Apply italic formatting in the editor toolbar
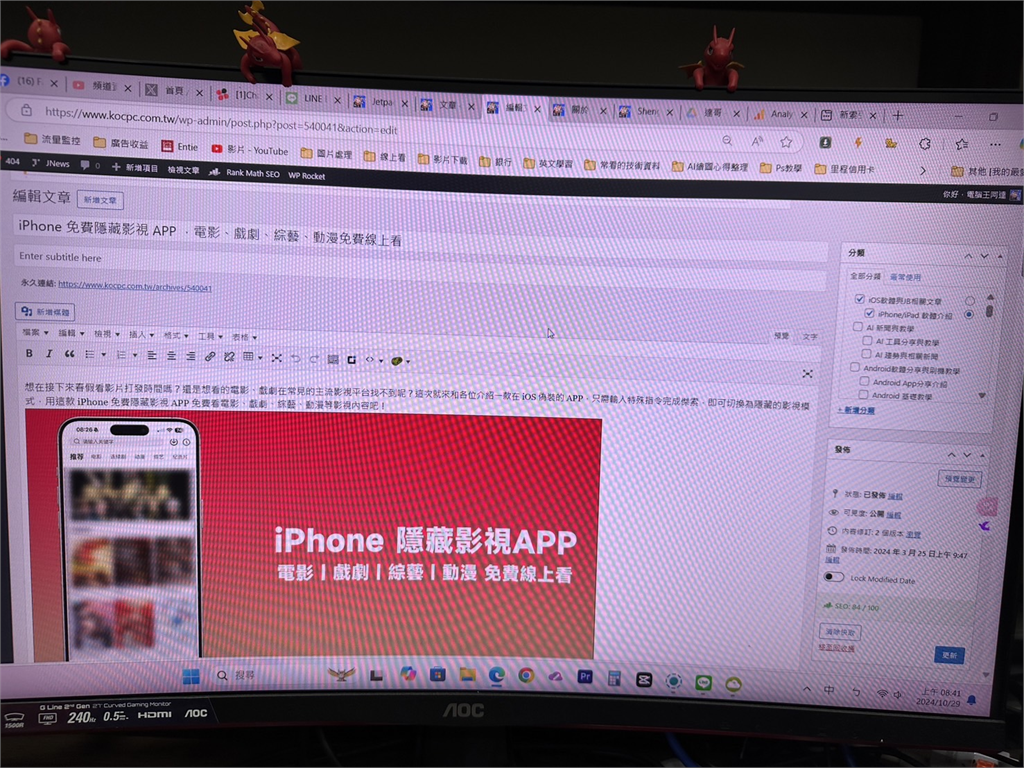Image resolution: width=1024 pixels, height=768 pixels. pos(48,353)
